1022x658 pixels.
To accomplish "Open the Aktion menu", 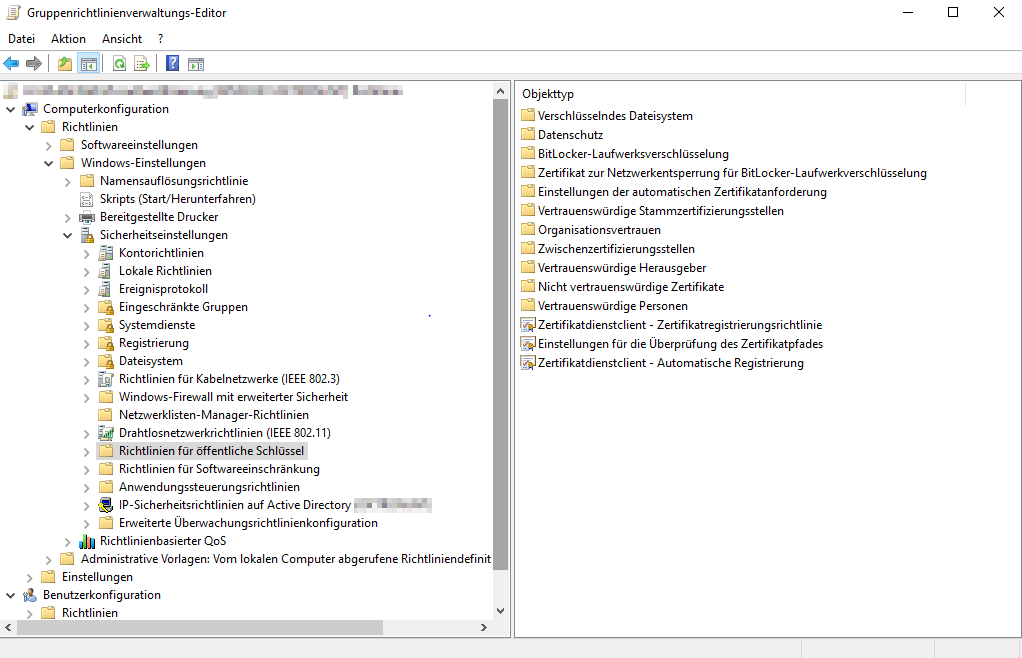I will [x=68, y=38].
